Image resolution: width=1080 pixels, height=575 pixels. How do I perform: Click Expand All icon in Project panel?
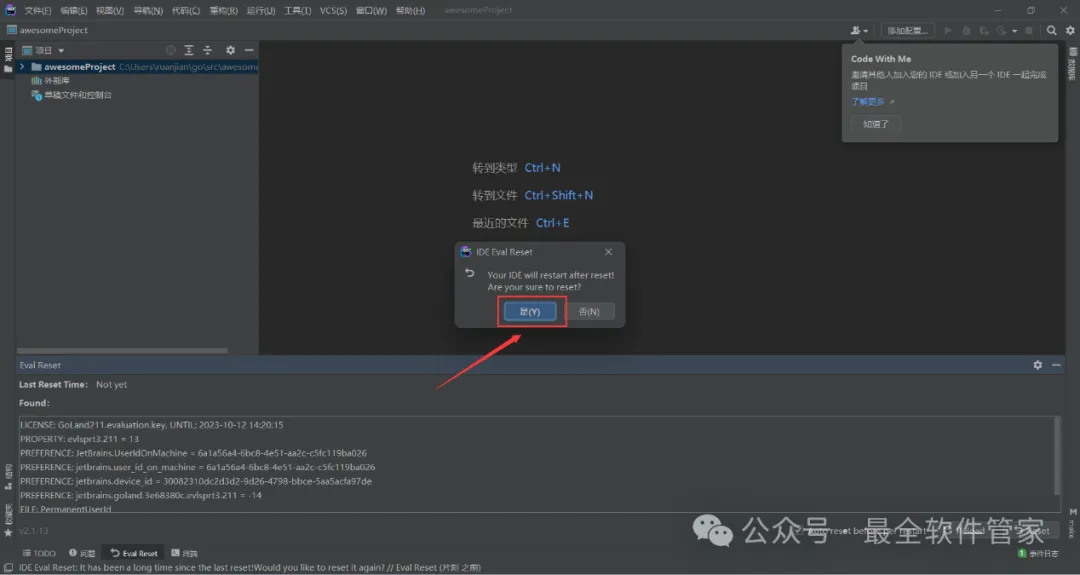[189, 50]
